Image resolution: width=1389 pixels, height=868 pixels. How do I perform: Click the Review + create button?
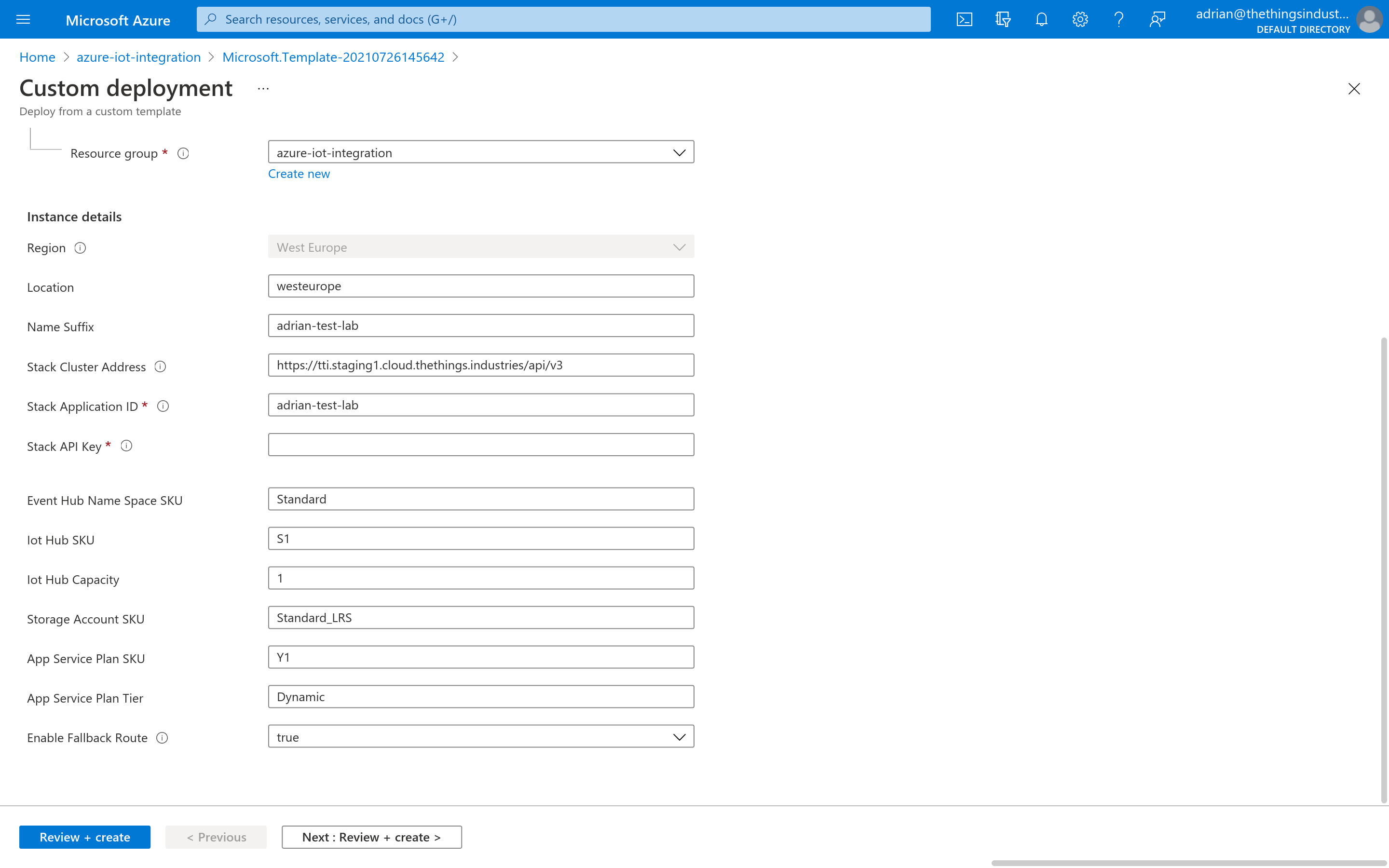[84, 837]
